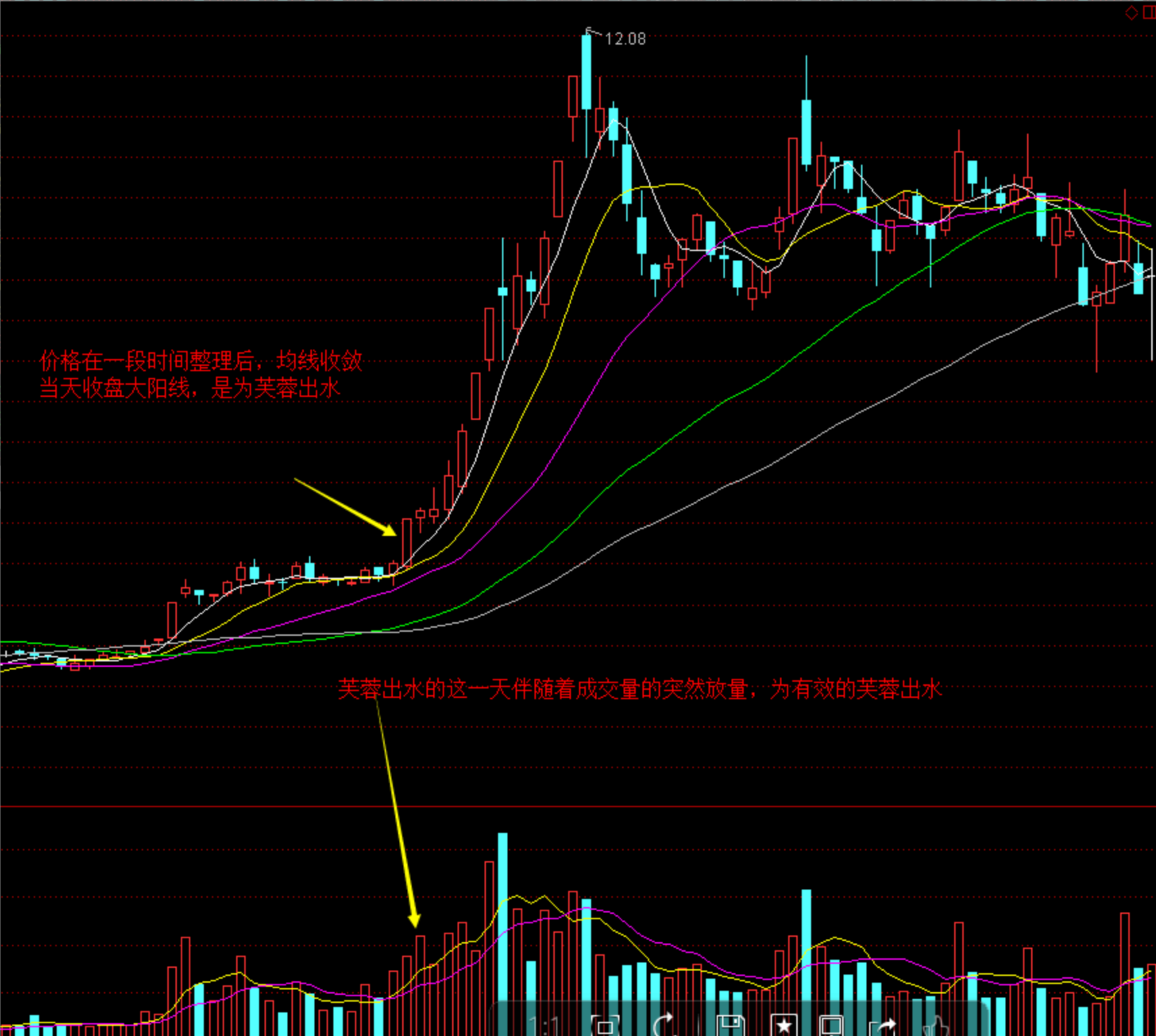Click the tallest cyan volume bar
This screenshot has height=1036, width=1156.
click(503, 934)
